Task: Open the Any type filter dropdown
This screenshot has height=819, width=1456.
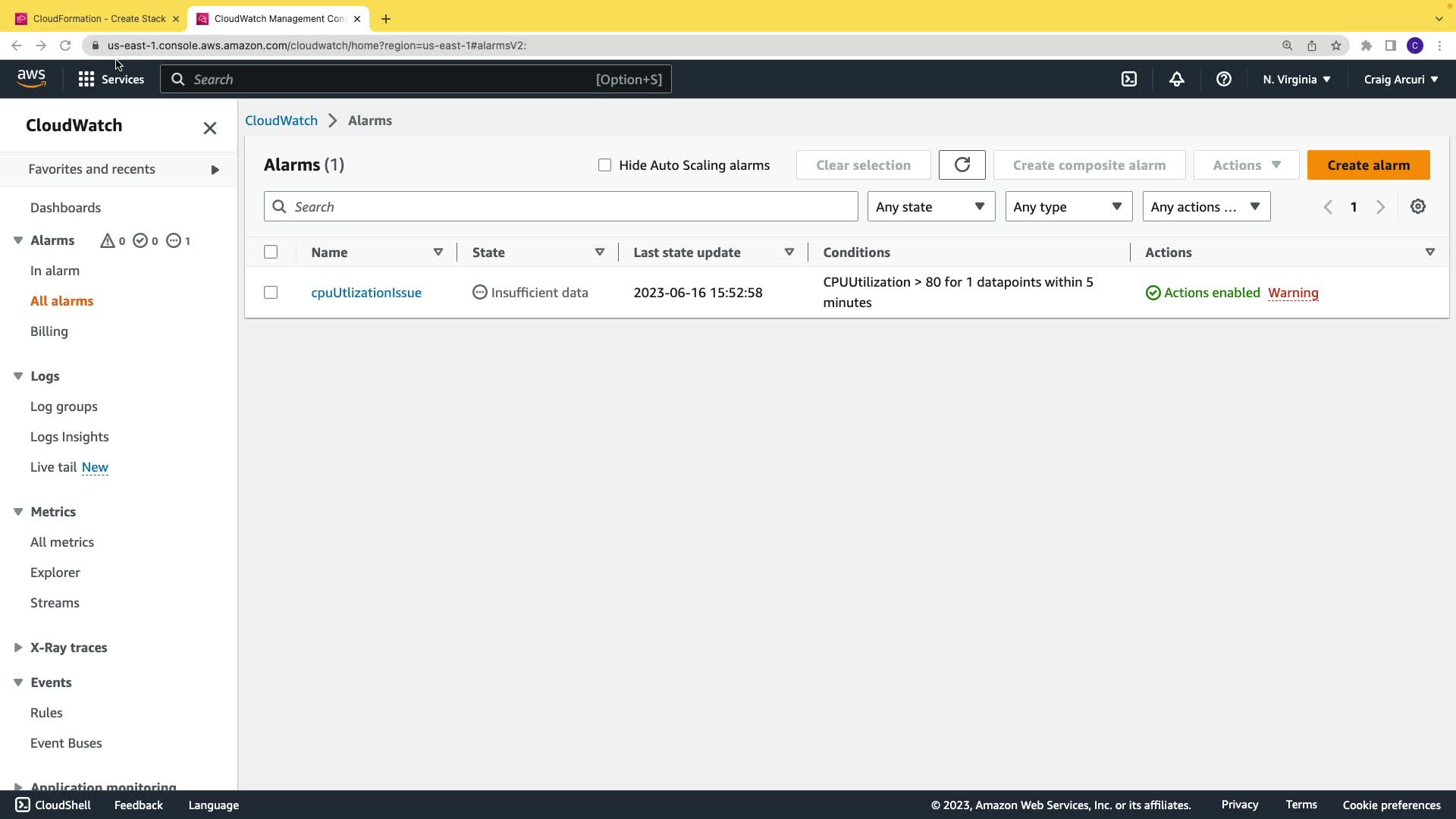Action: tap(1068, 206)
